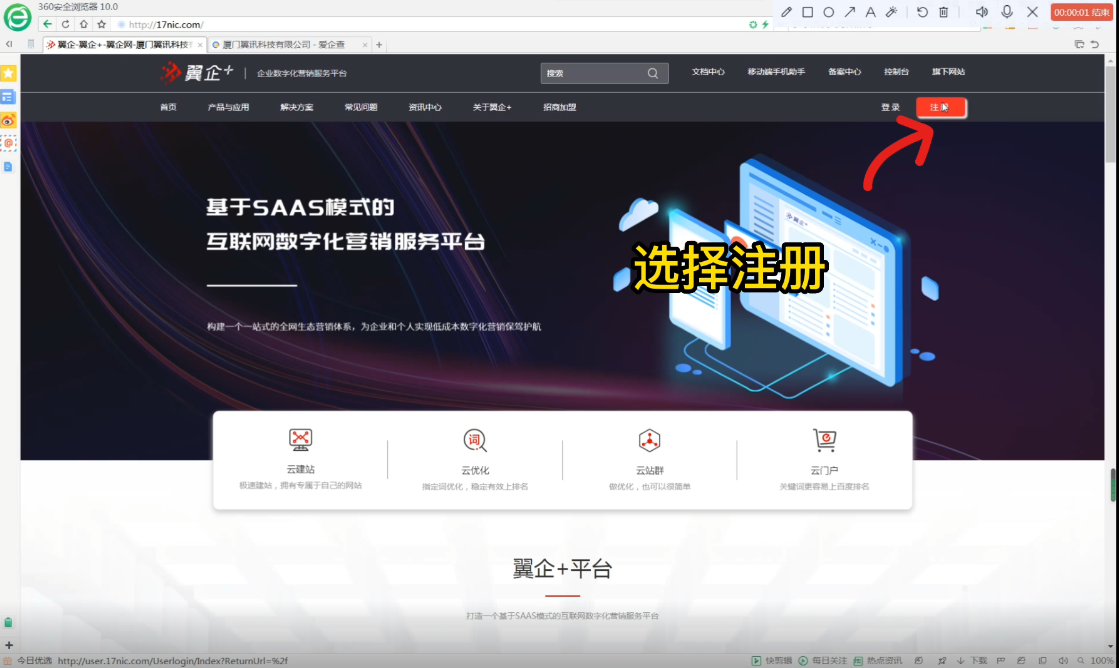Select the text annotation tool
Image resolution: width=1119 pixels, height=668 pixels.
(x=871, y=12)
